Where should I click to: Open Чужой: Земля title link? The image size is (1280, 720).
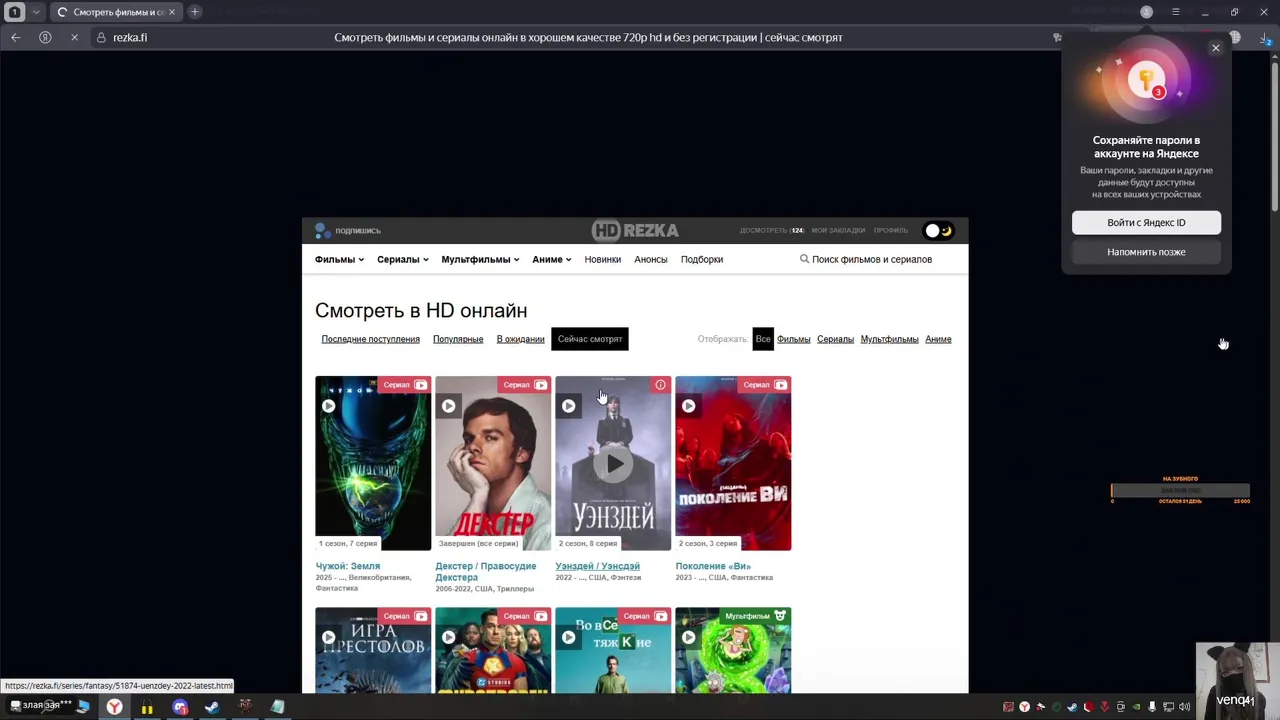pos(347,566)
